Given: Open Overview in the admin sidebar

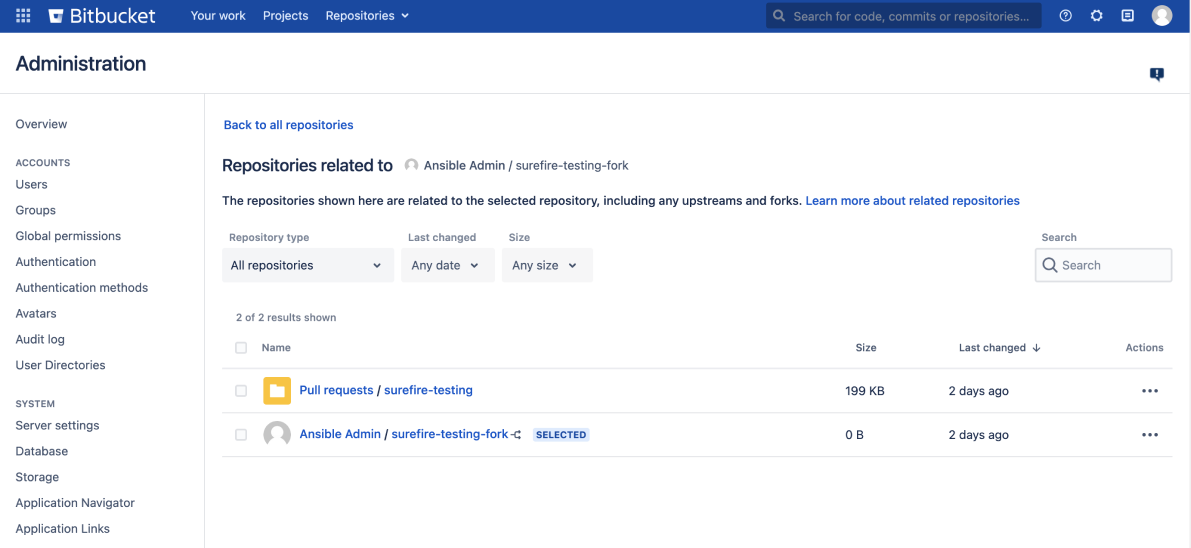Looking at the screenshot, I should coord(41,124).
